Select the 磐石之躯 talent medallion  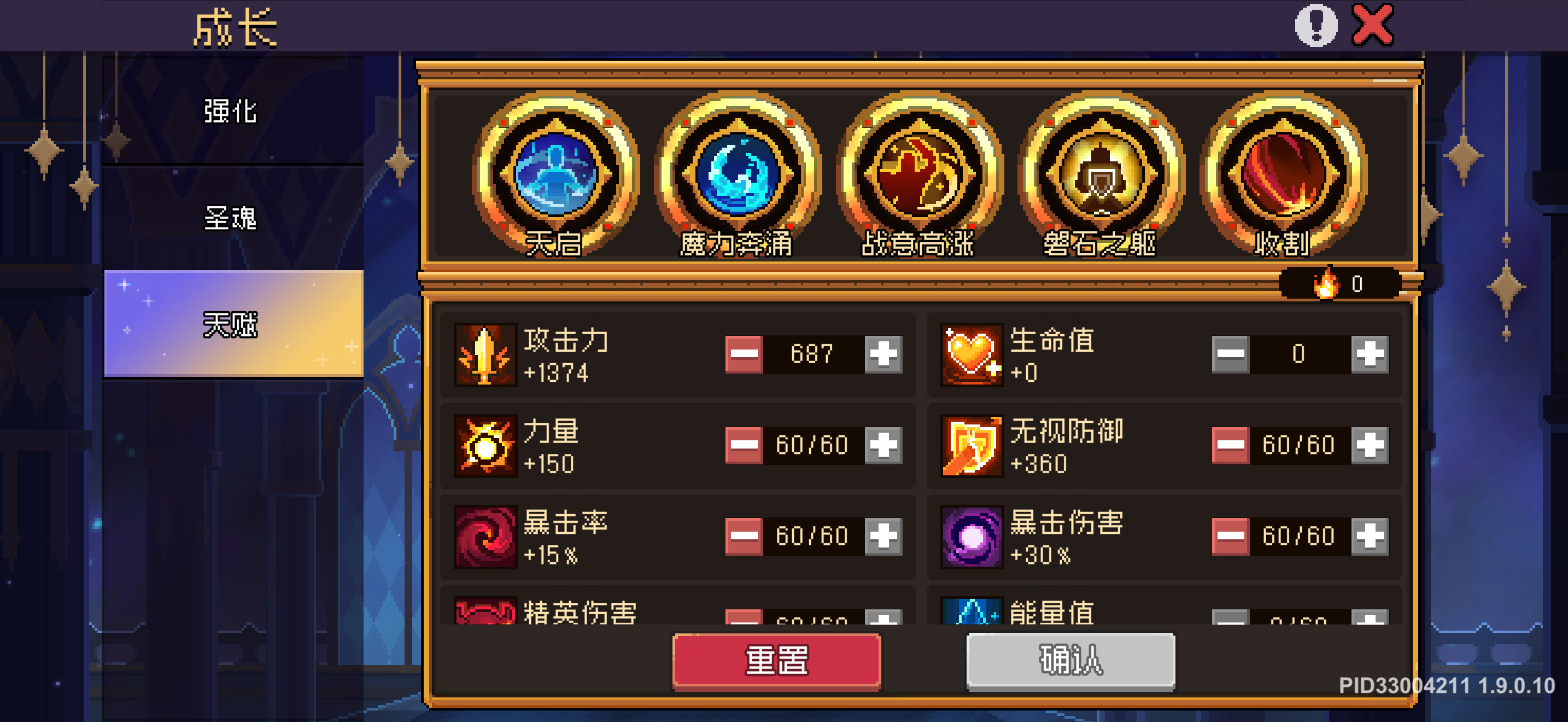pos(1101,174)
